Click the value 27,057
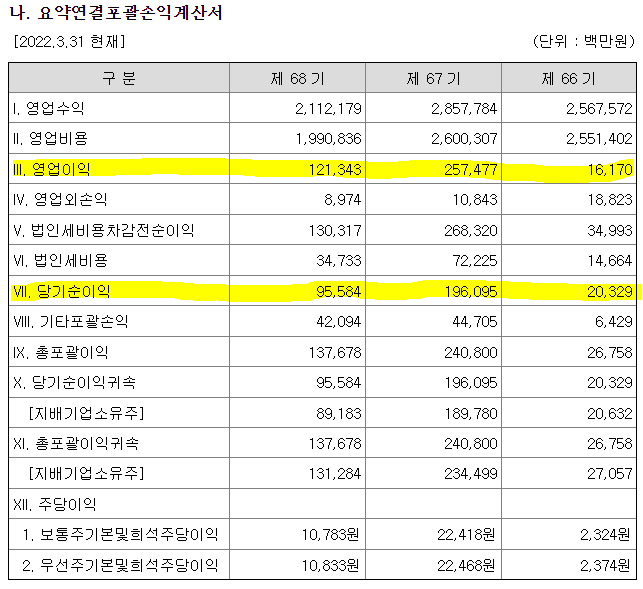 (x=610, y=474)
